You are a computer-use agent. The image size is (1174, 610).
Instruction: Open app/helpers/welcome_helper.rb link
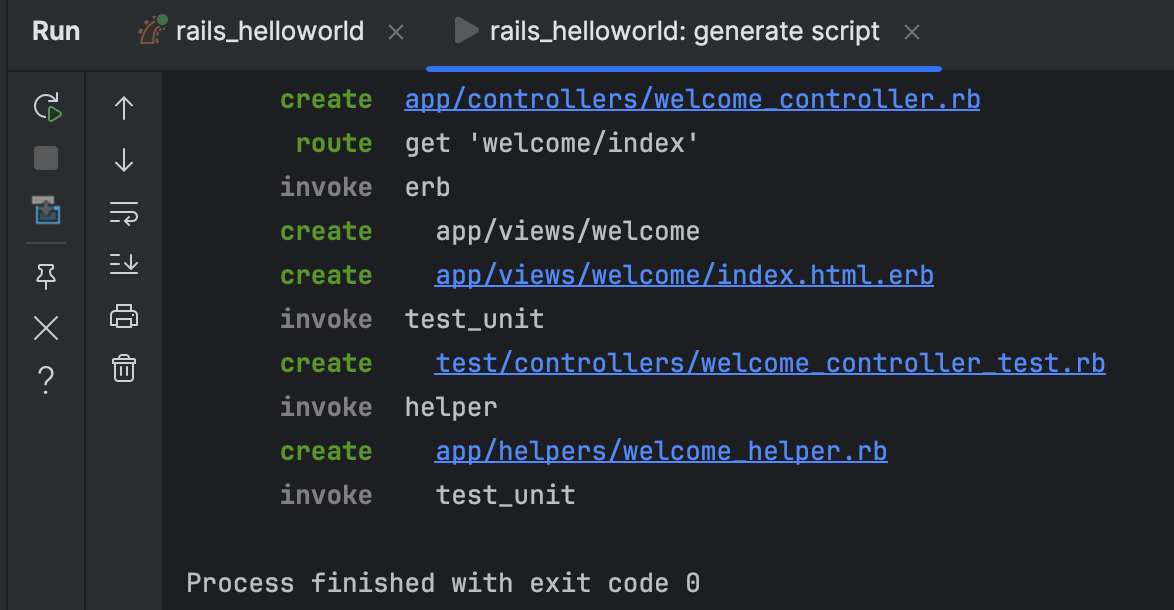pyautogui.click(x=660, y=450)
